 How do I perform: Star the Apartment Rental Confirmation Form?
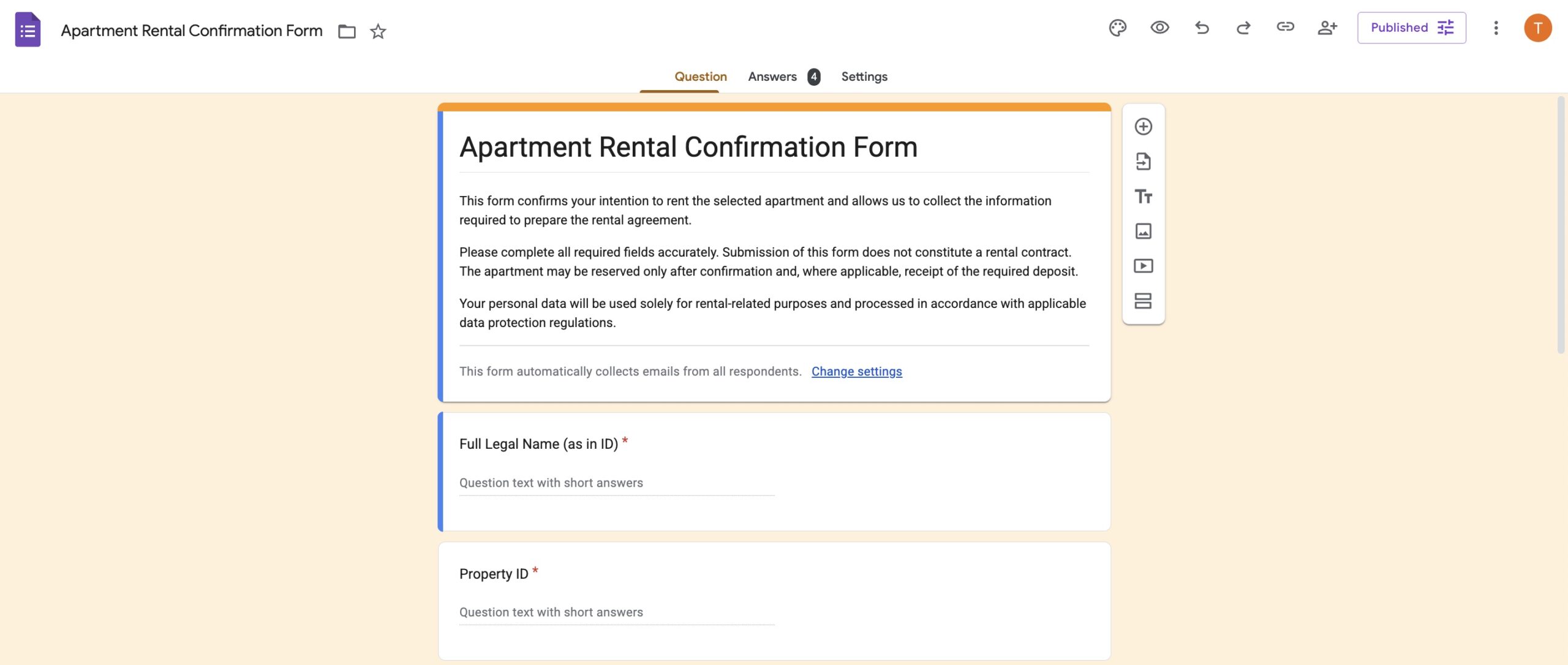coord(378,31)
